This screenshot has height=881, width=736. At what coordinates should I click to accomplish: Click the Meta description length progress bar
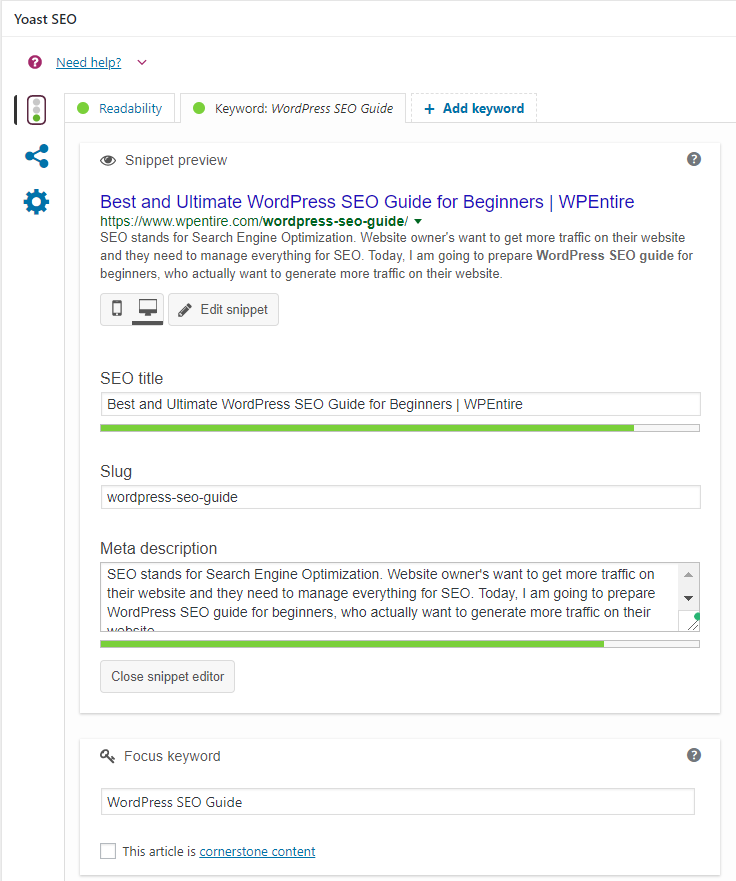point(400,644)
